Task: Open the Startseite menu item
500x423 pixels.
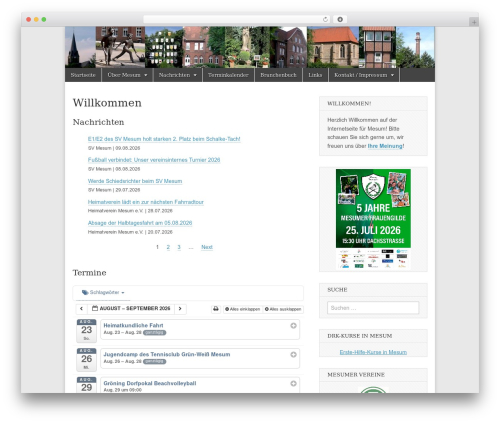Action: coord(83,75)
